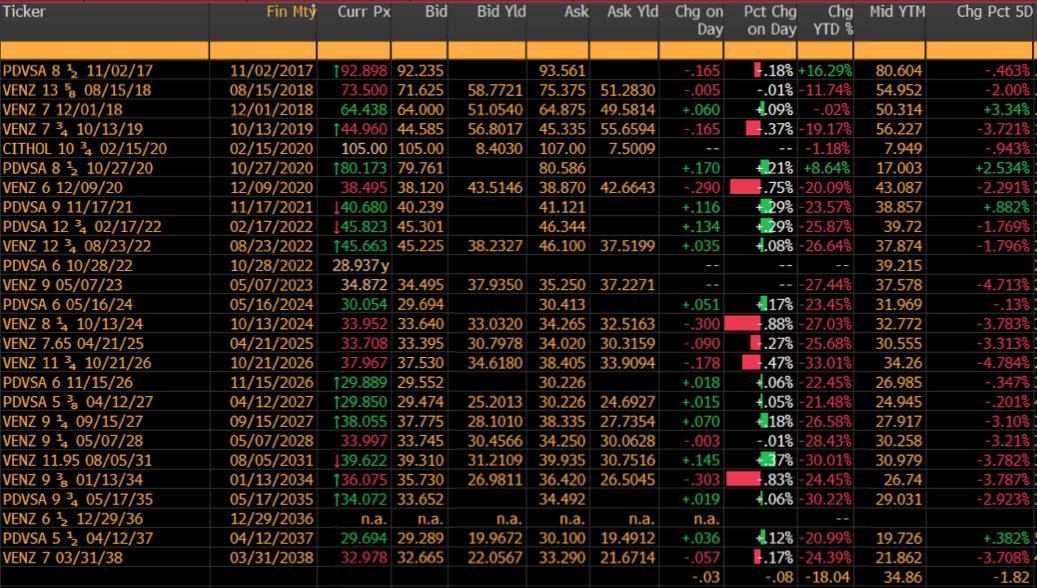Image resolution: width=1037 pixels, height=588 pixels.
Task: Click the VENZ 6 12/09/20 ticker
Action: click(x=62, y=188)
